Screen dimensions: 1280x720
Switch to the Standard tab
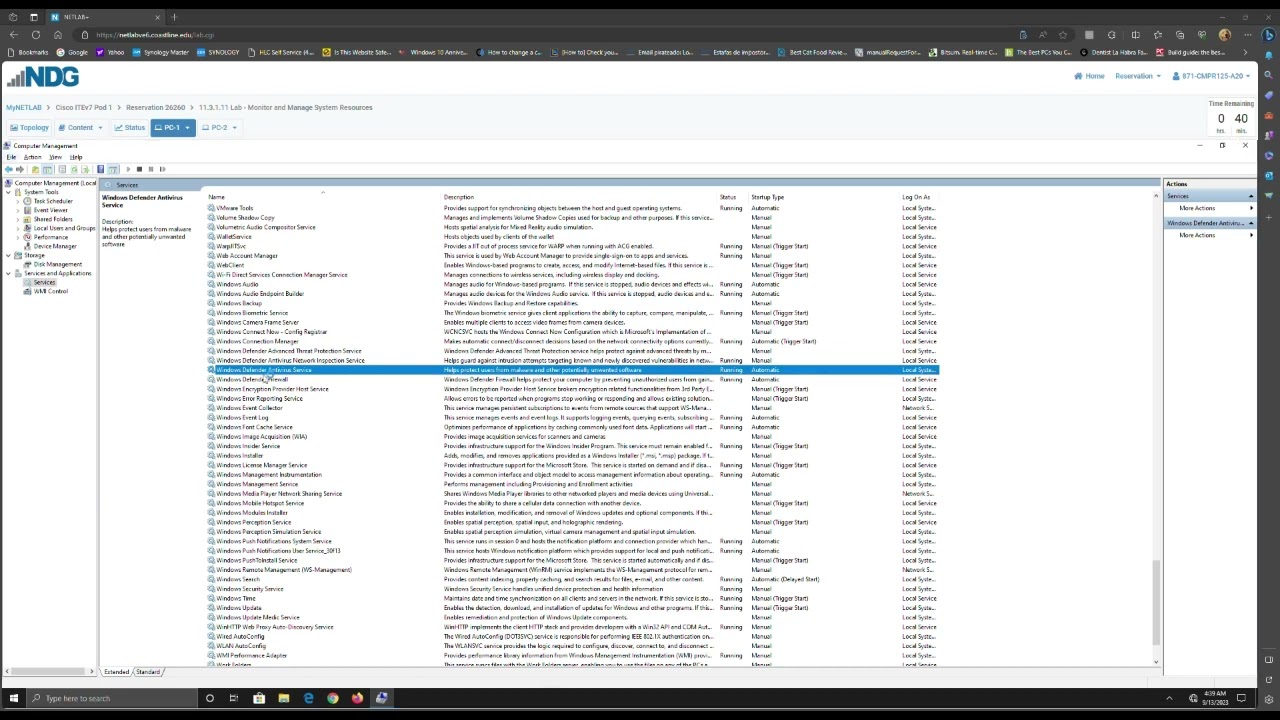pos(148,672)
